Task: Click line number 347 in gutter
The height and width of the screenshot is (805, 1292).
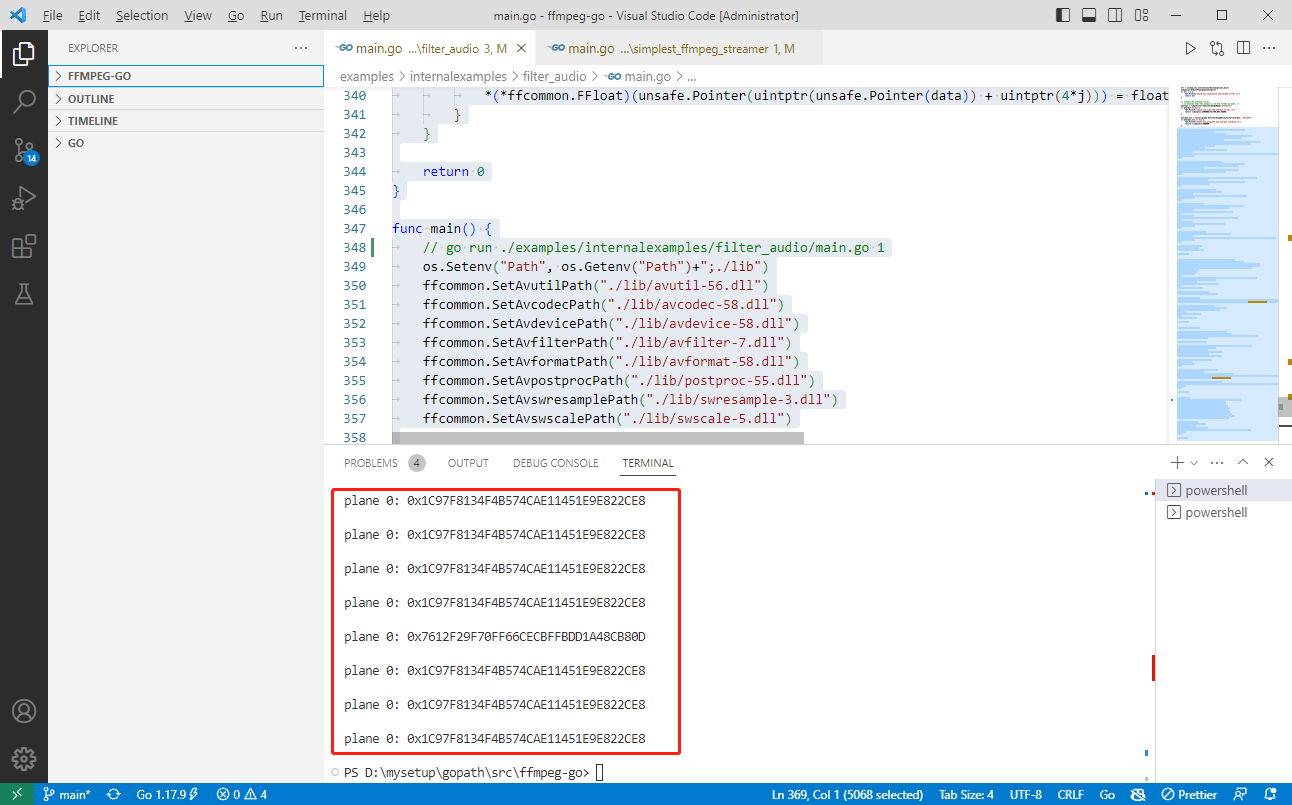Action: (x=354, y=228)
